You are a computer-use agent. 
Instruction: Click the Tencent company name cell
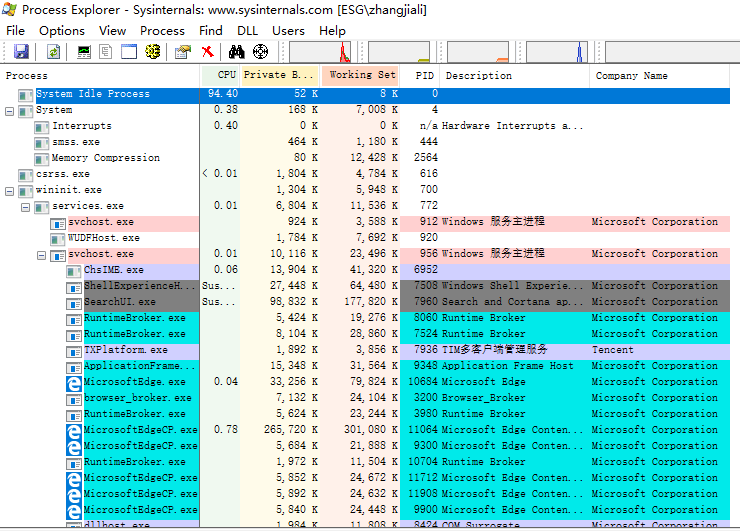[x=612, y=350]
